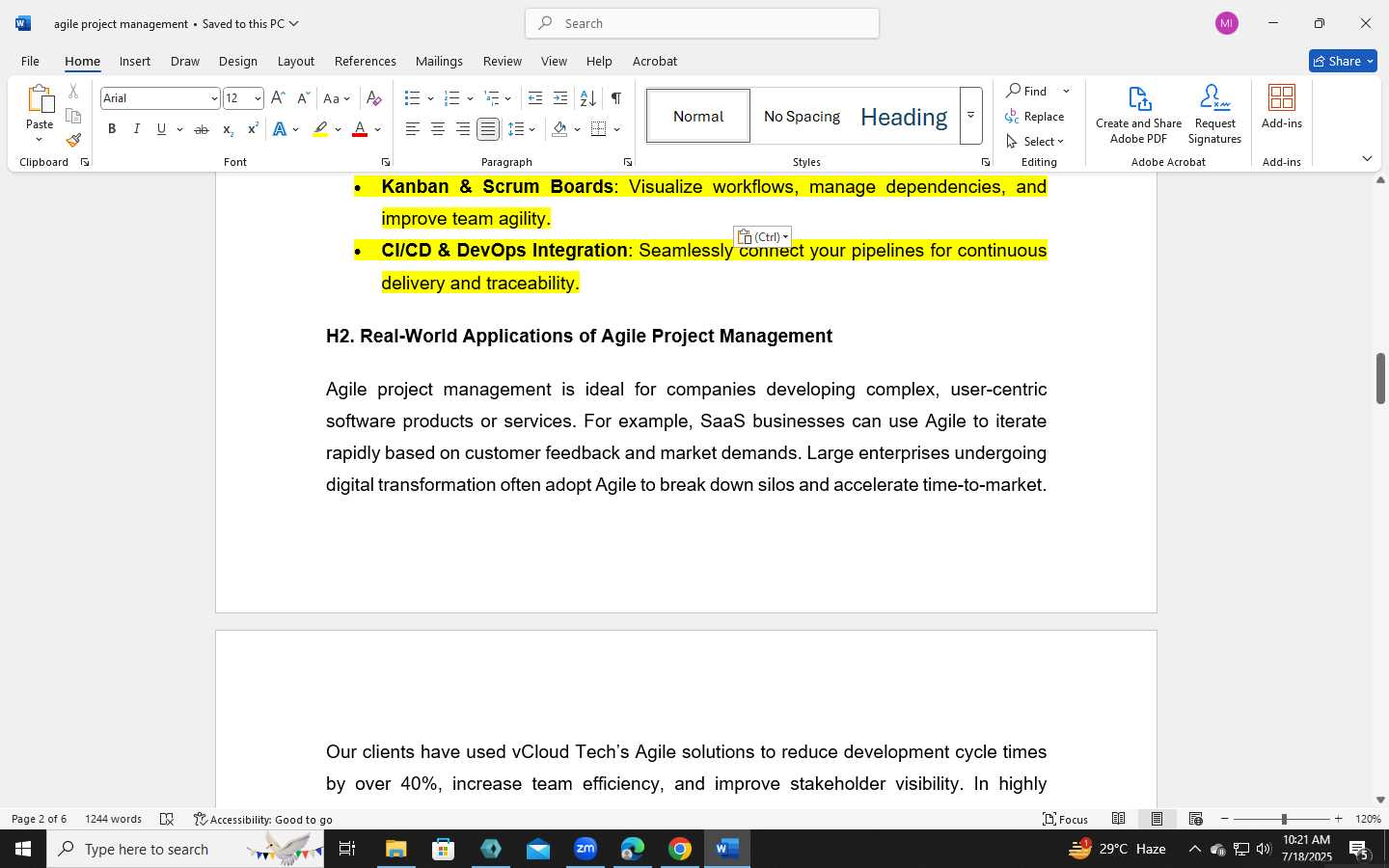Apply superscript formatting

[x=252, y=129]
